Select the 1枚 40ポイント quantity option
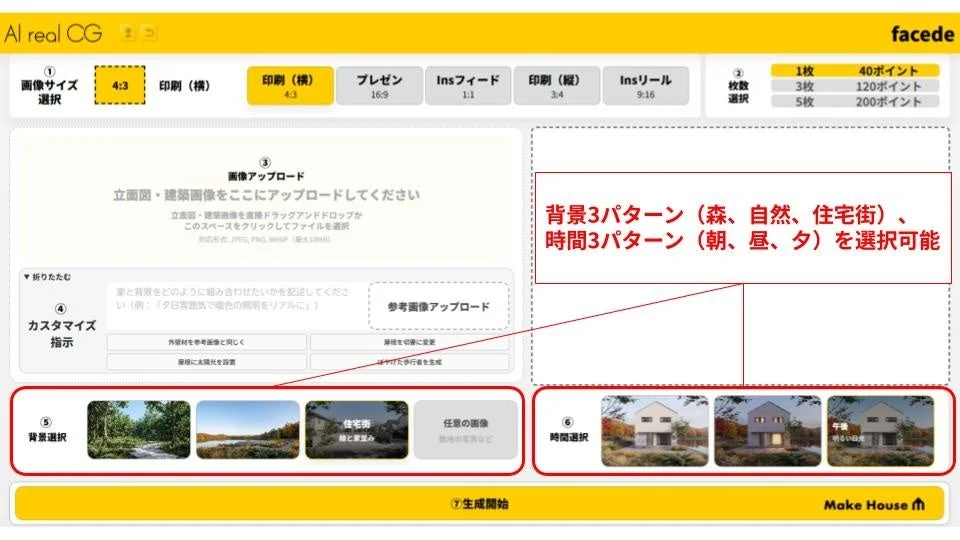The image size is (960, 540). tap(855, 71)
